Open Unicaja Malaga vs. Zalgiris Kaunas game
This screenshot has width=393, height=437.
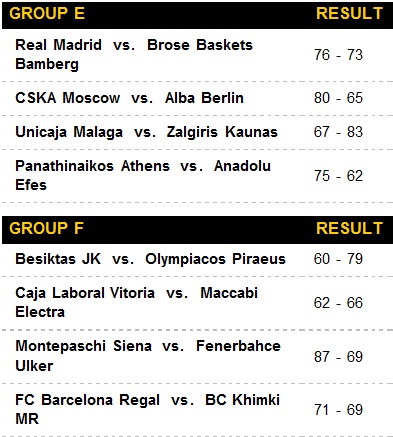pyautogui.click(x=146, y=132)
